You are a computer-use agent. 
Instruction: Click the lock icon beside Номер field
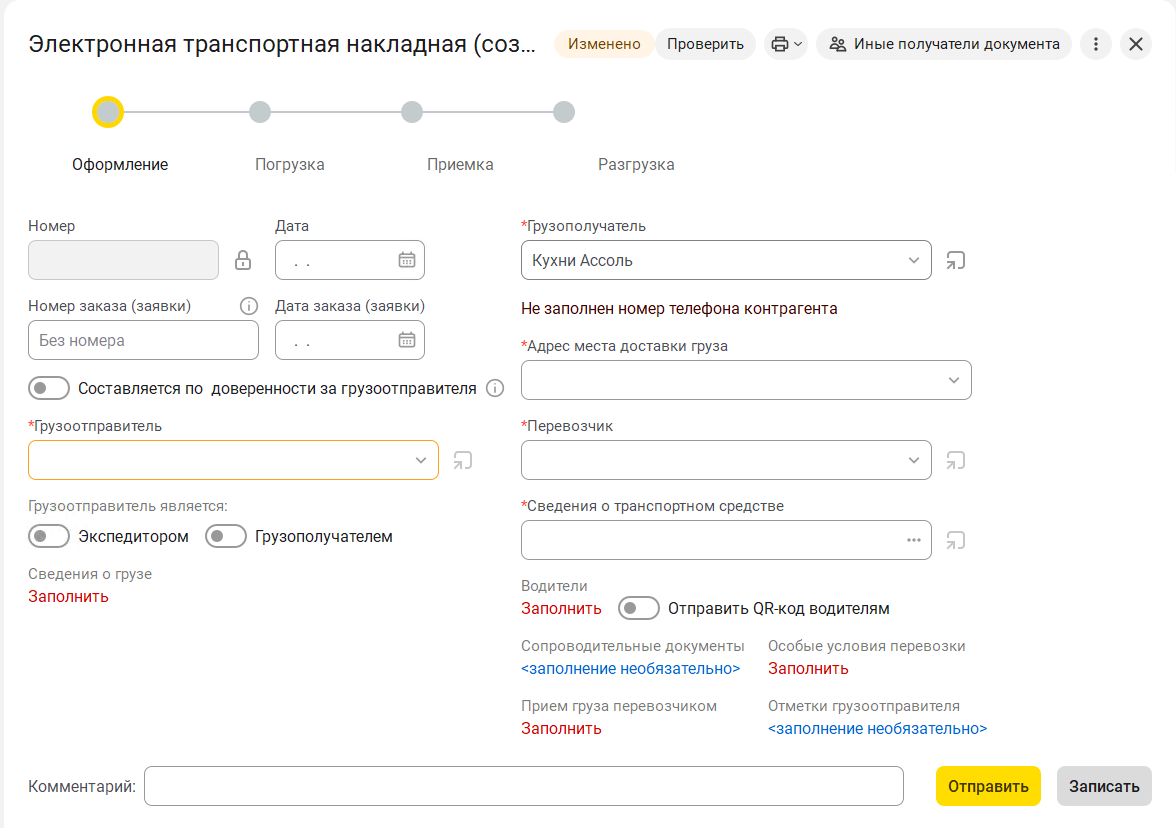coord(242,260)
